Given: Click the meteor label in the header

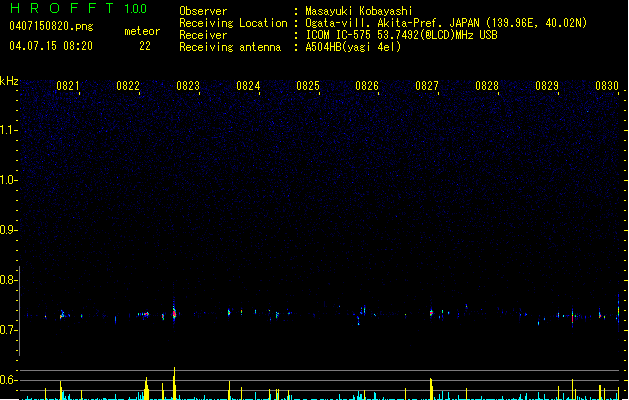Looking at the screenshot, I should tap(142, 31).
